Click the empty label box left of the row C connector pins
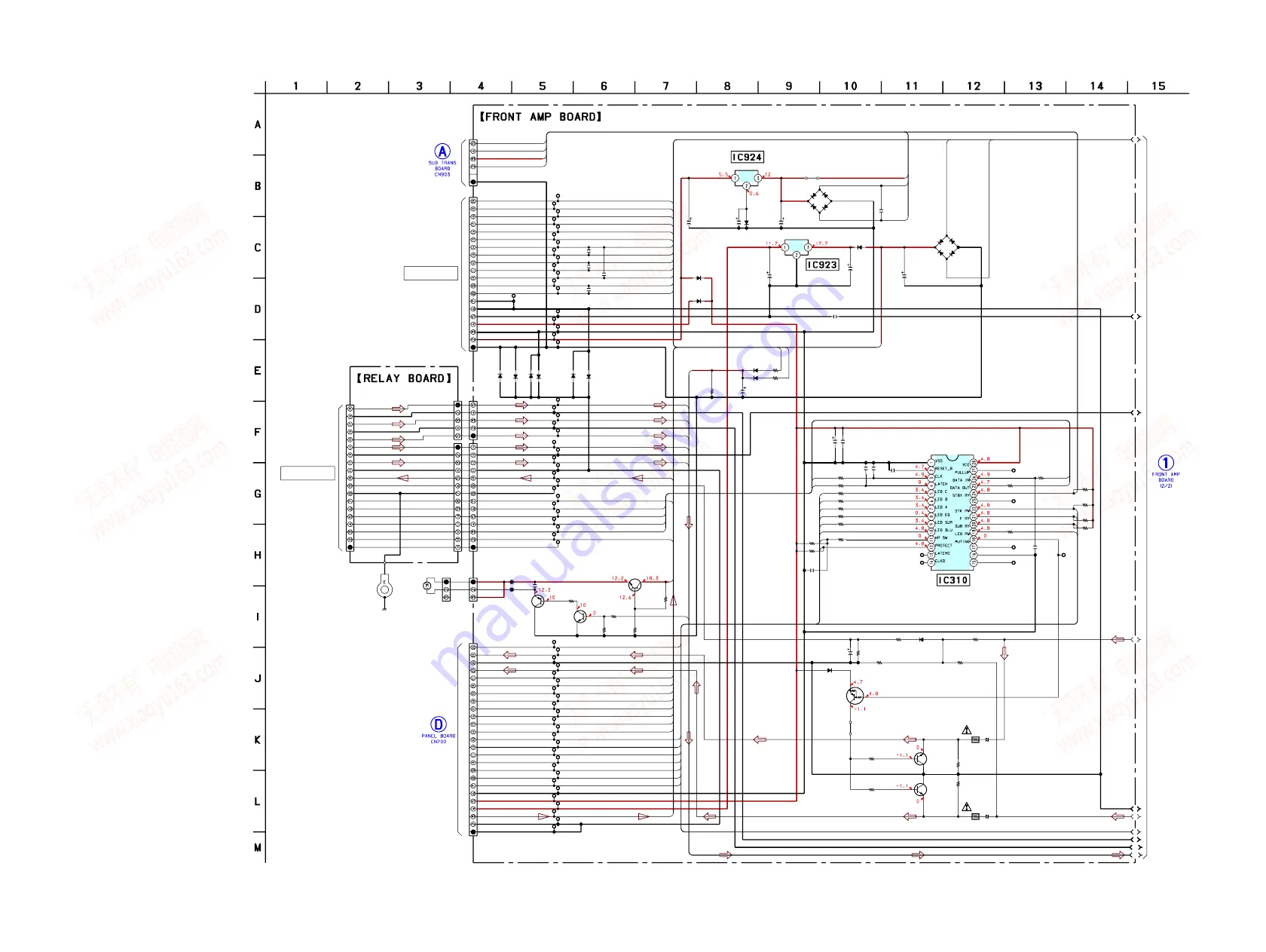The image size is (1266, 952). click(x=431, y=274)
